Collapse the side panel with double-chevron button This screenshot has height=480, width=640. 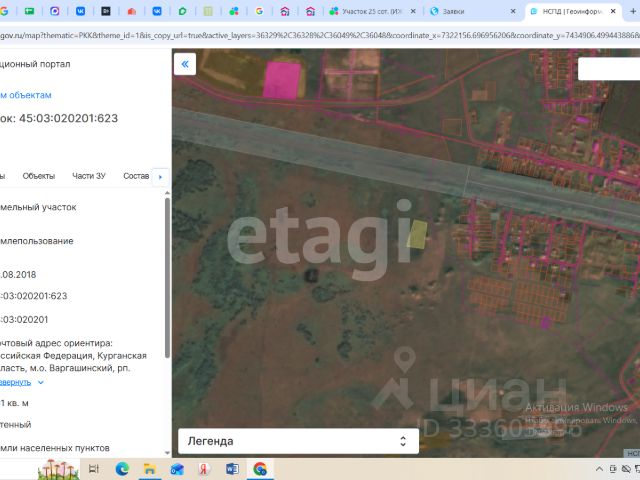pyautogui.click(x=185, y=64)
